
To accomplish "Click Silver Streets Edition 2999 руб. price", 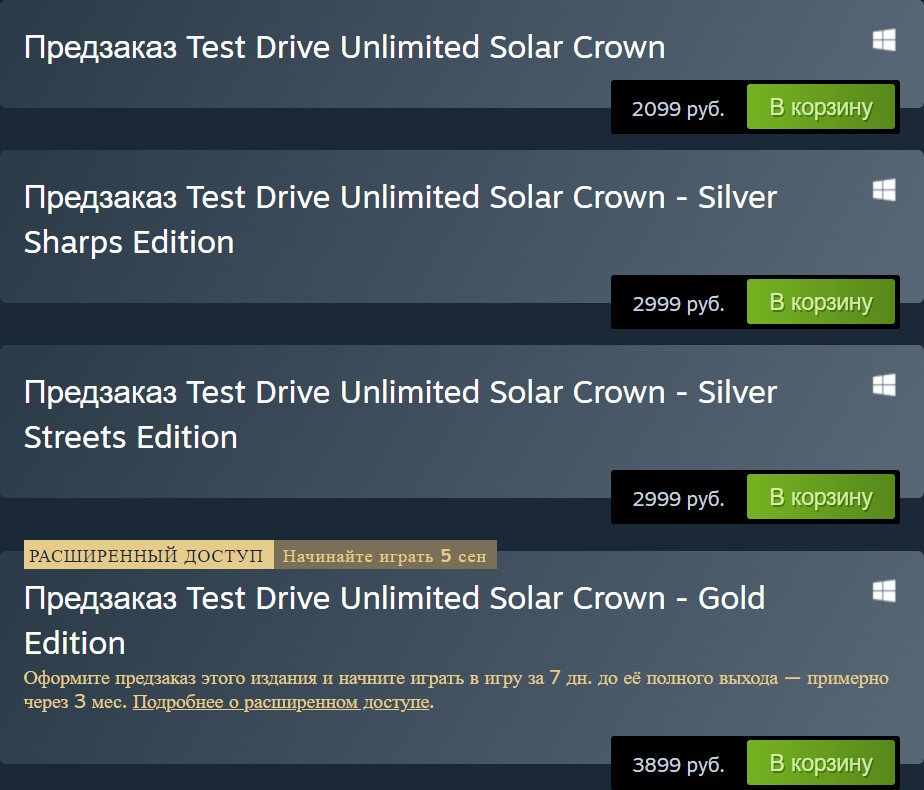I will (x=678, y=498).
